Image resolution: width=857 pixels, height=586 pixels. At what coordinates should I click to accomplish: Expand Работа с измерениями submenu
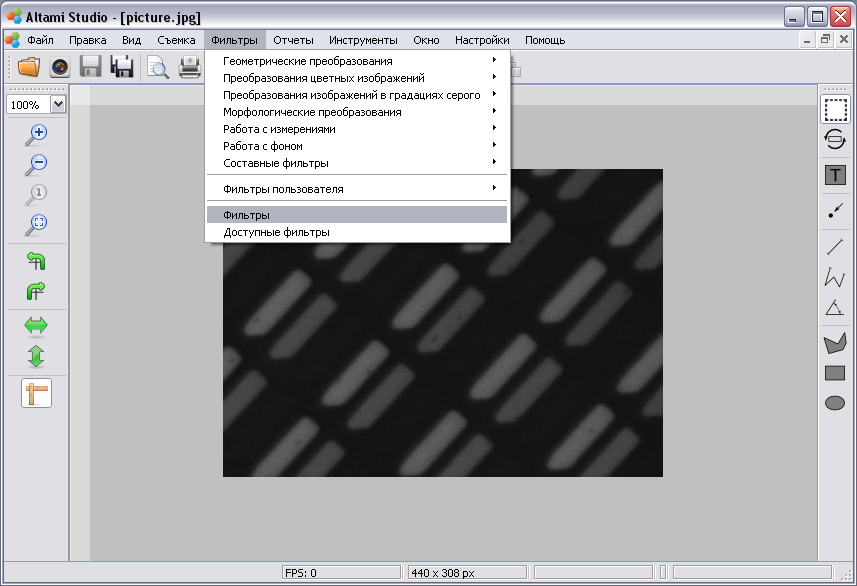click(357, 129)
